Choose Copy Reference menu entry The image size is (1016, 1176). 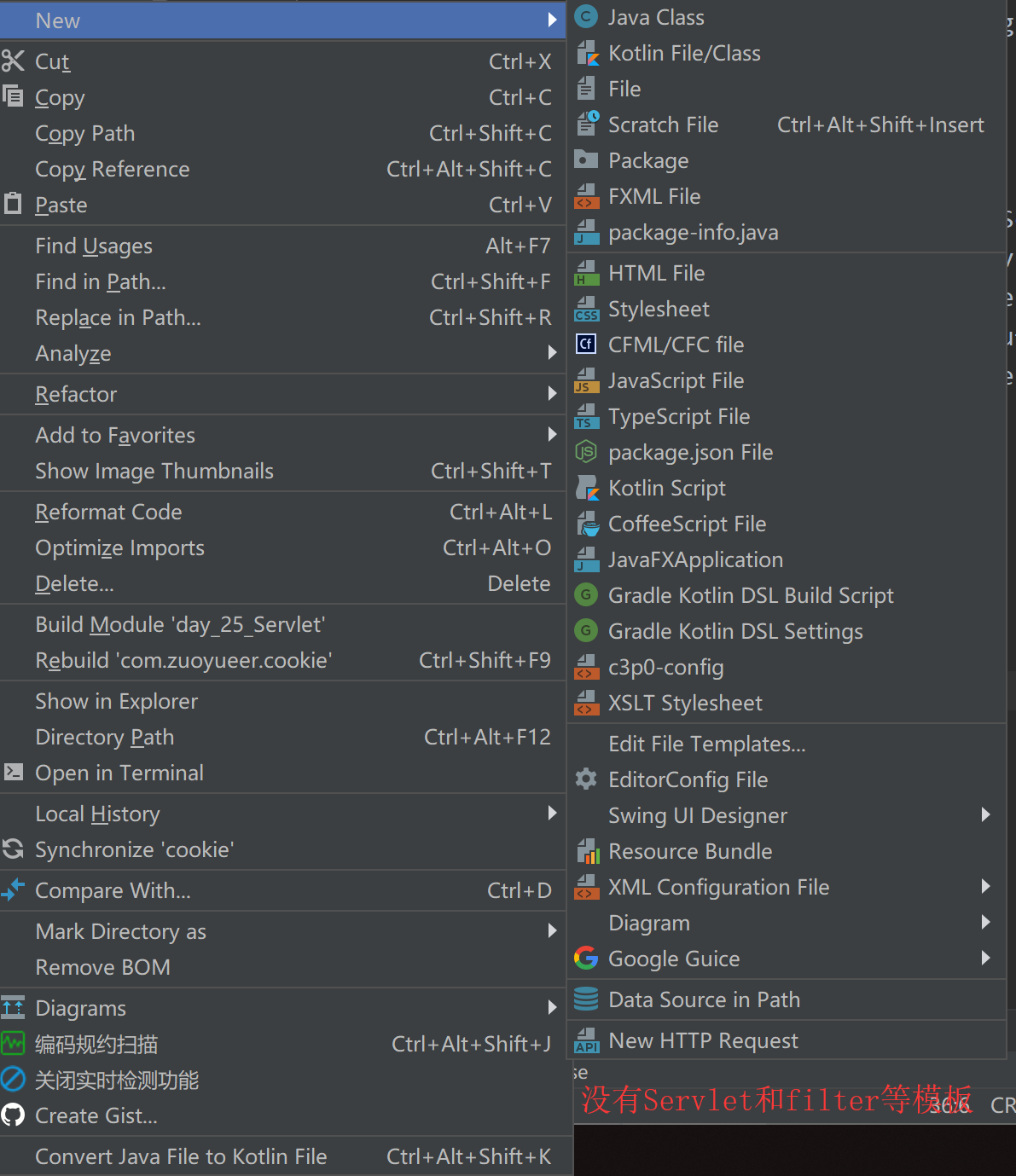pyautogui.click(x=282, y=169)
